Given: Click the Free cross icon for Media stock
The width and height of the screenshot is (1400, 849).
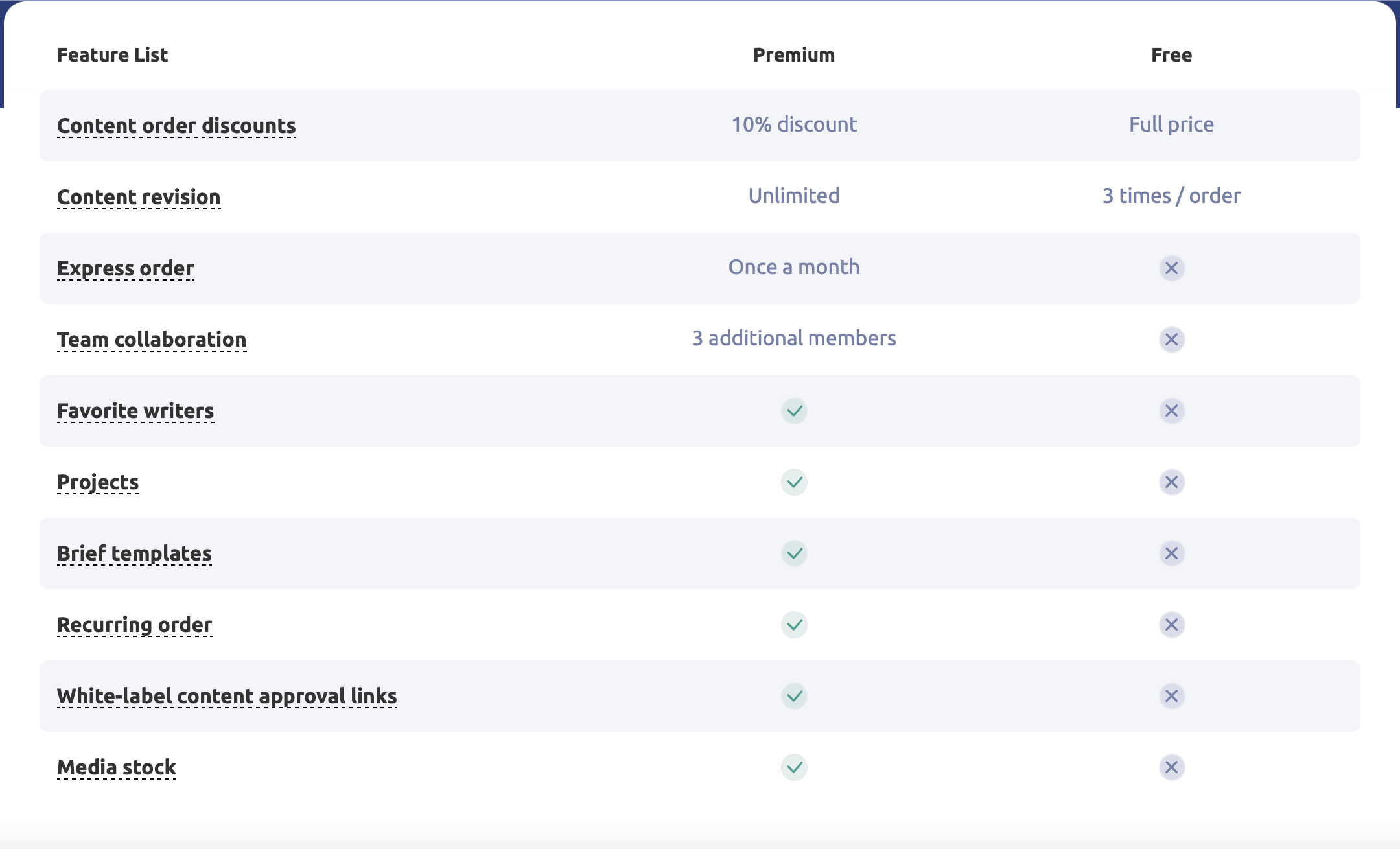Looking at the screenshot, I should pyautogui.click(x=1171, y=767).
